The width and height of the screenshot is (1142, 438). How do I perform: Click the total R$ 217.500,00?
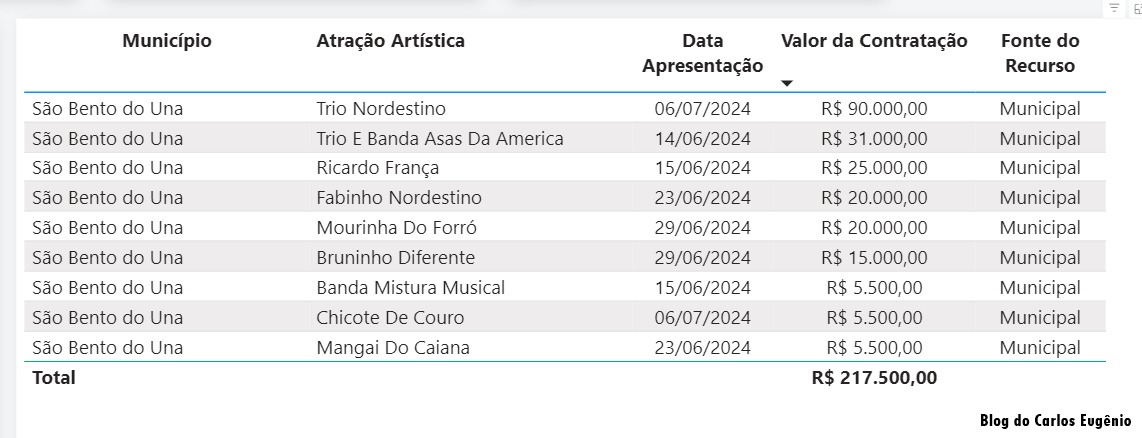874,378
